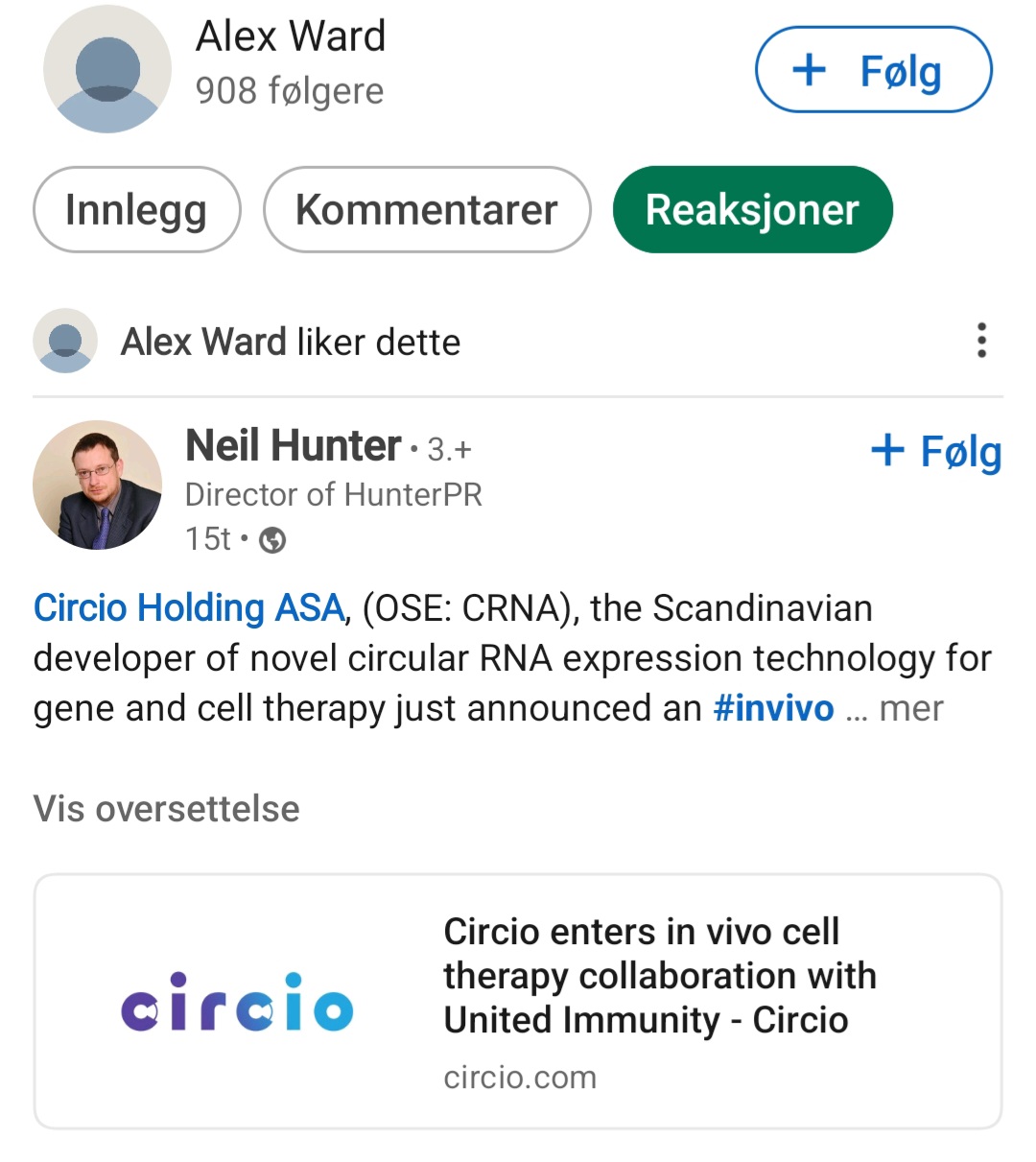Screen dimensions: 1036x1162
Task: Follow Neil Hunter via + Følg
Action: (x=935, y=451)
